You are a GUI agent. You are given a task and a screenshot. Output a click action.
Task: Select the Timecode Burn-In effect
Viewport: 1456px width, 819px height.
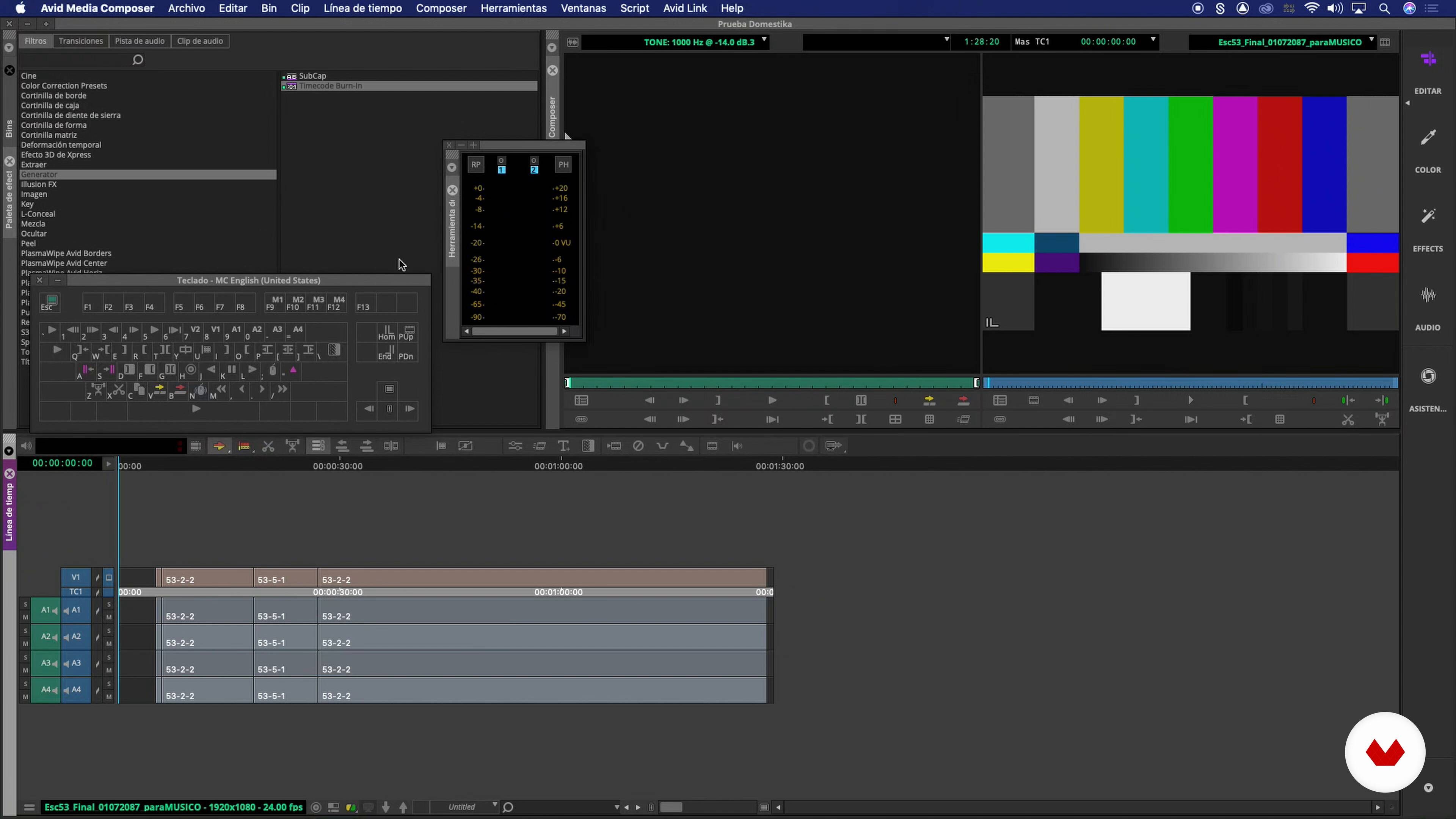tap(409, 86)
